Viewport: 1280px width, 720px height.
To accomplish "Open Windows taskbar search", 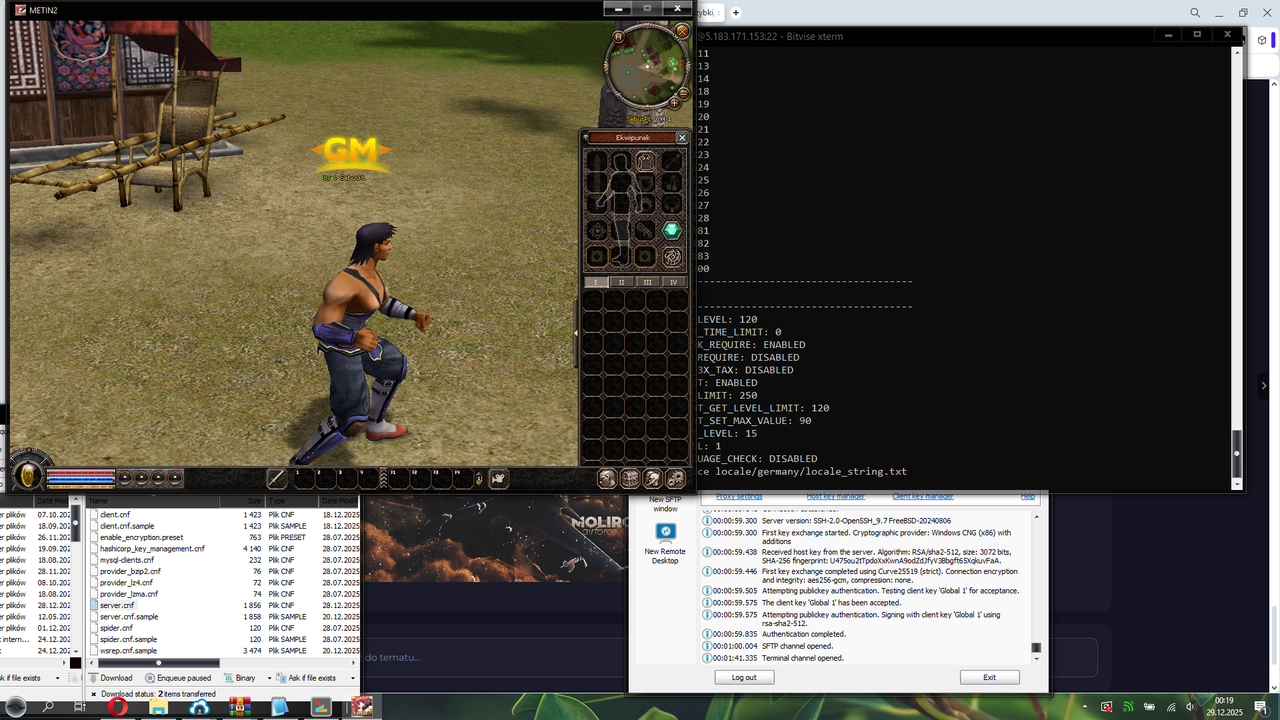I will pyautogui.click(x=48, y=707).
